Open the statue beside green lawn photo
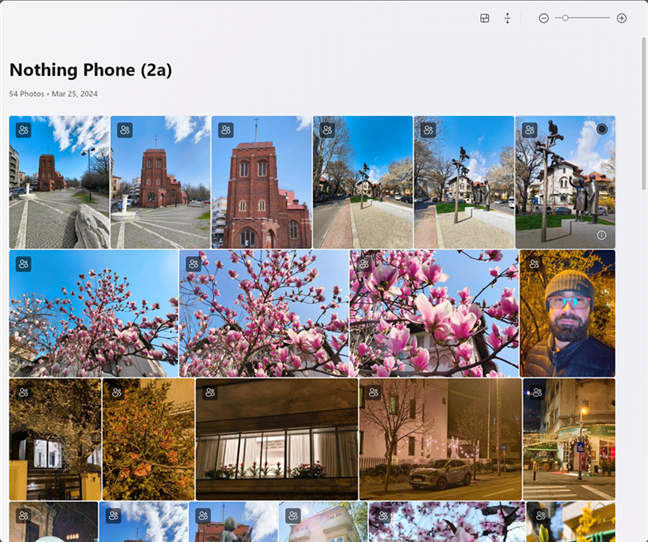Image resolution: width=648 pixels, height=542 pixels. (464, 182)
